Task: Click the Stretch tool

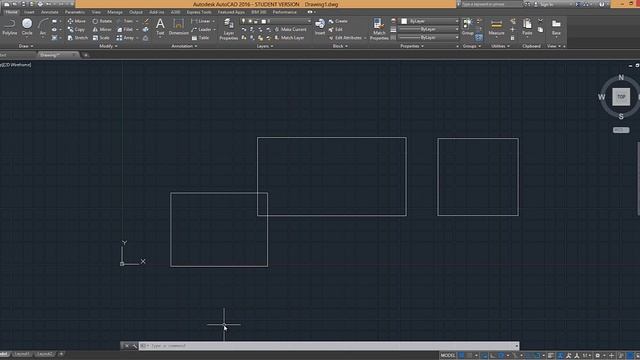Action: (x=77, y=38)
